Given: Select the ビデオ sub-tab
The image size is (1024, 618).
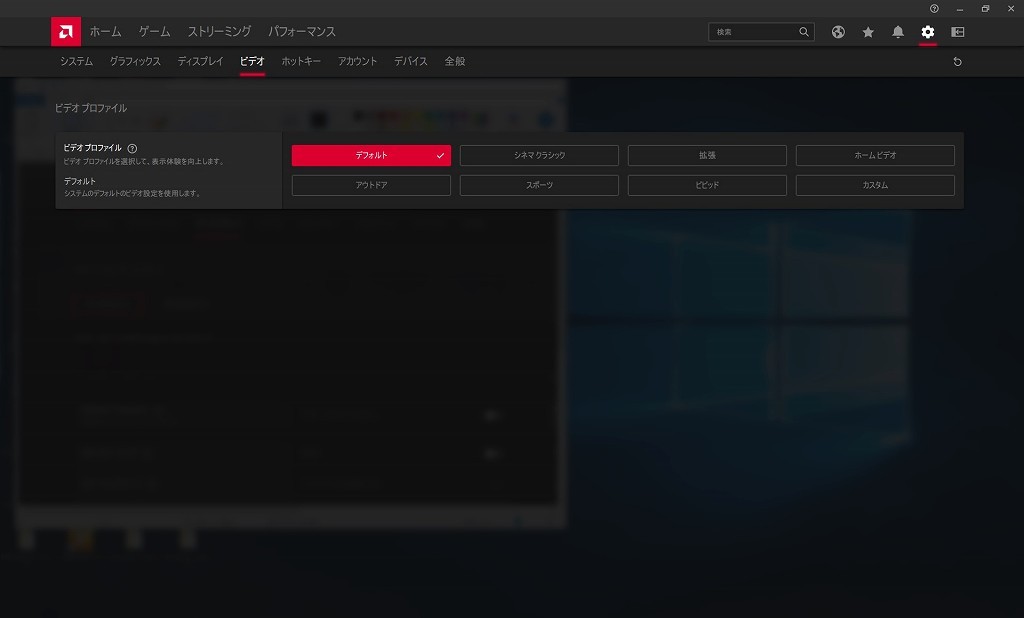Looking at the screenshot, I should (252, 61).
